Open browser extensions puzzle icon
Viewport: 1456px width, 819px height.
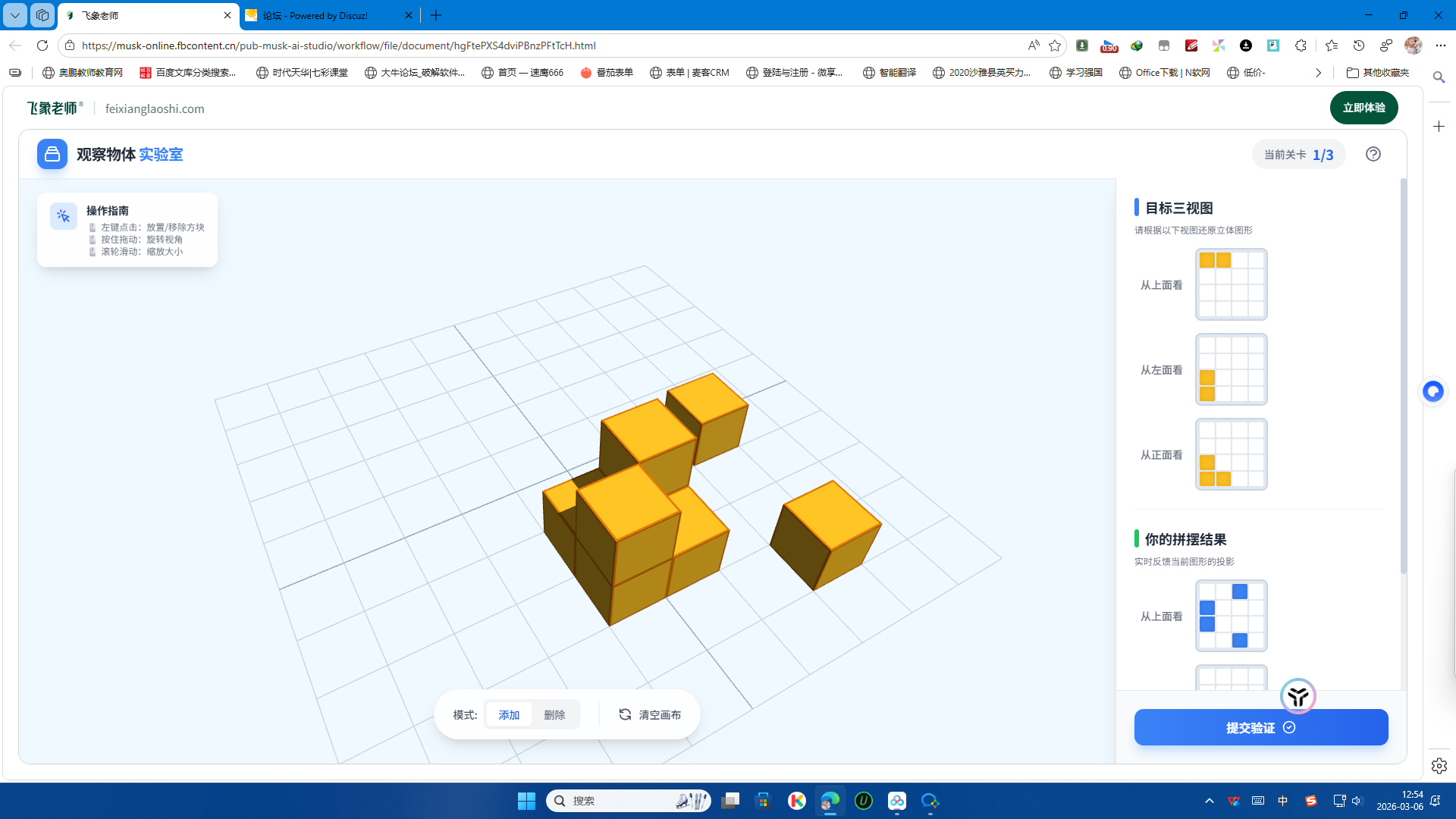click(1301, 45)
